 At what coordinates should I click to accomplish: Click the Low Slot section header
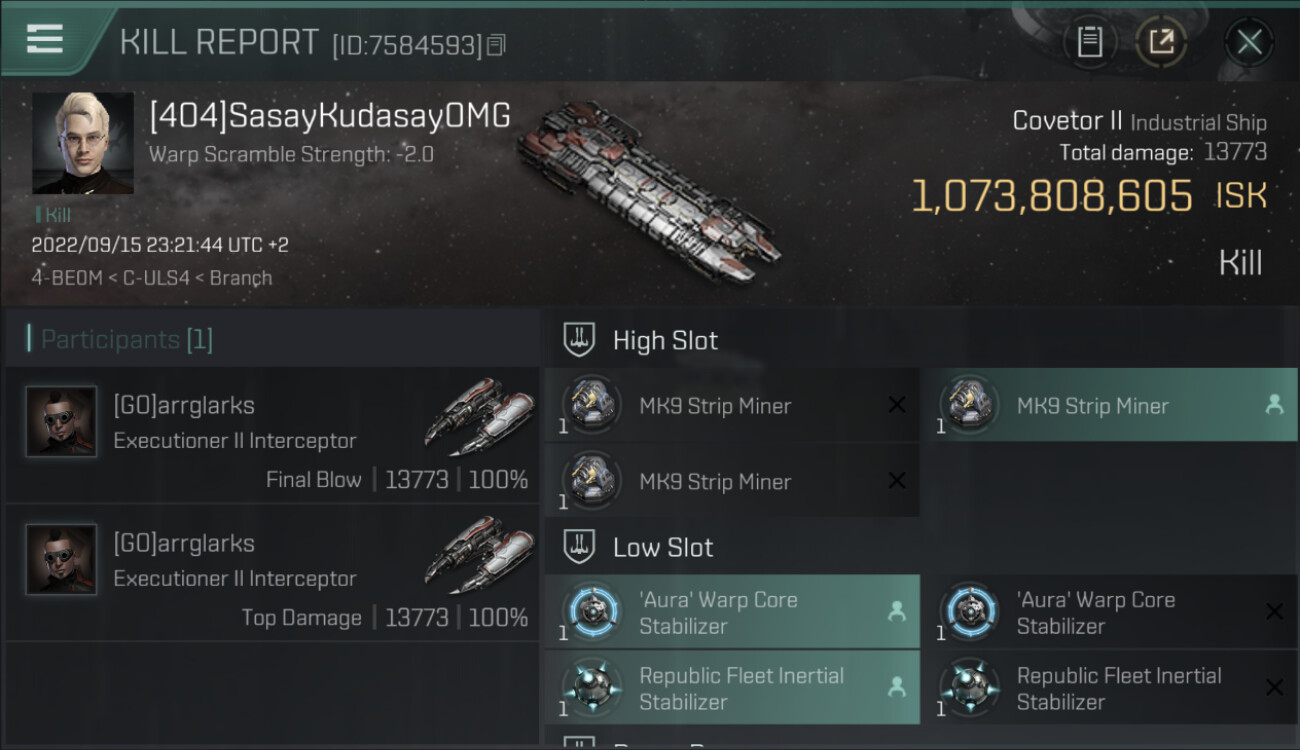point(663,548)
